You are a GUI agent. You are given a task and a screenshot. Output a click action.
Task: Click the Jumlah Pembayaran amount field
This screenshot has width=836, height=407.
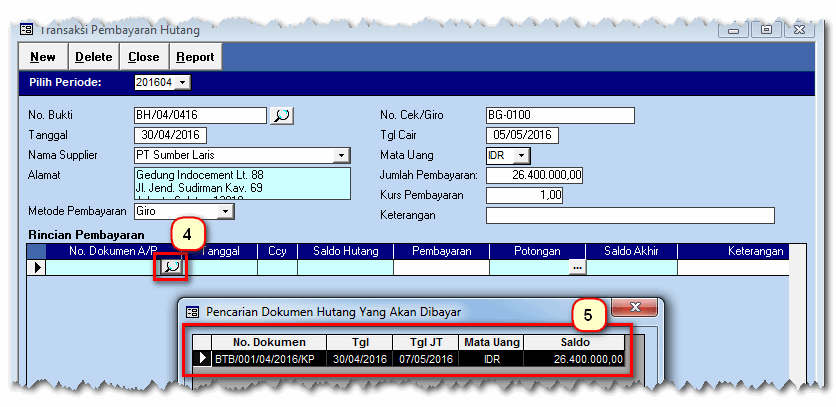[x=534, y=176]
